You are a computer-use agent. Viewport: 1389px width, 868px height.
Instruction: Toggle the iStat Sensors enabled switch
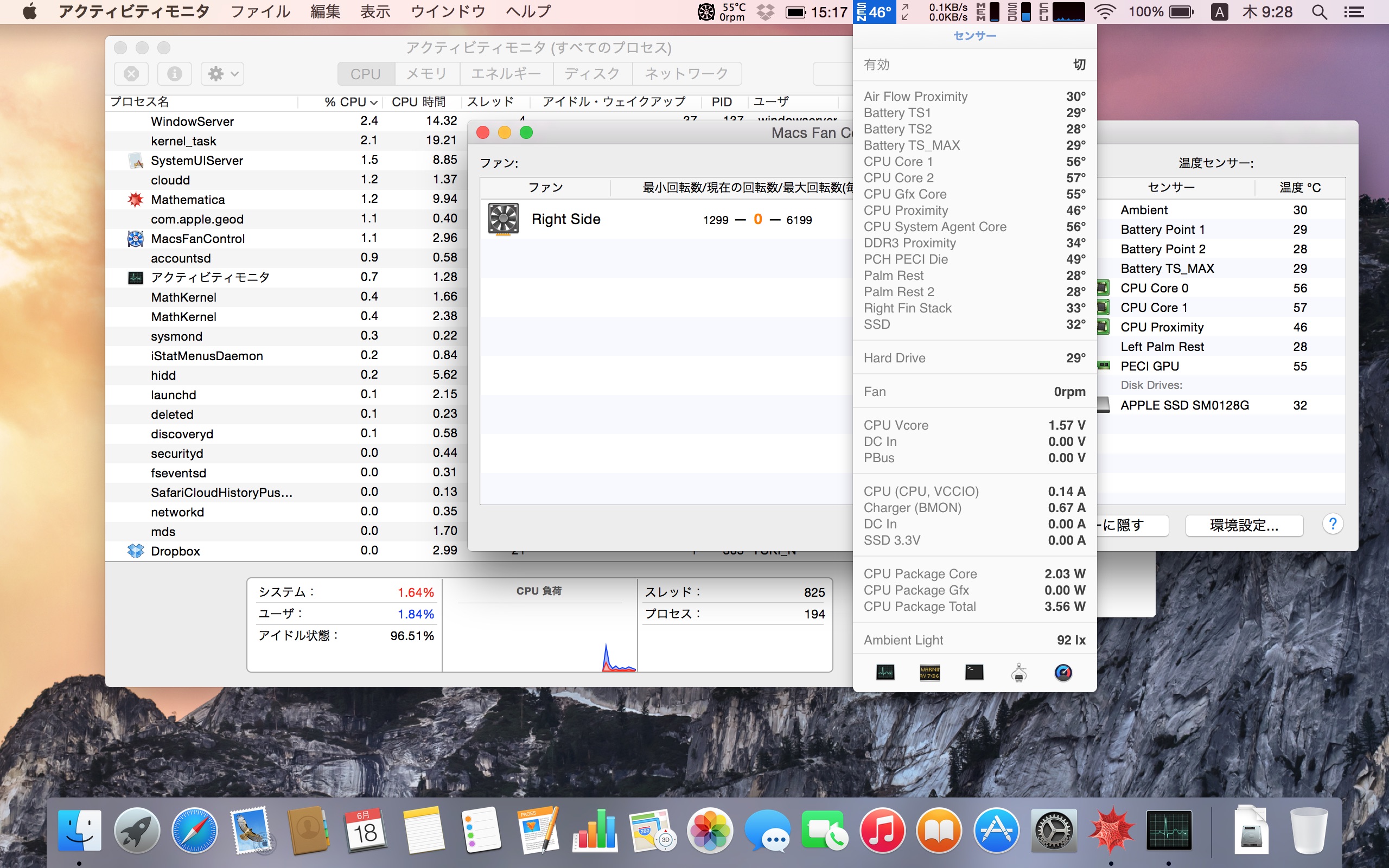(1079, 65)
